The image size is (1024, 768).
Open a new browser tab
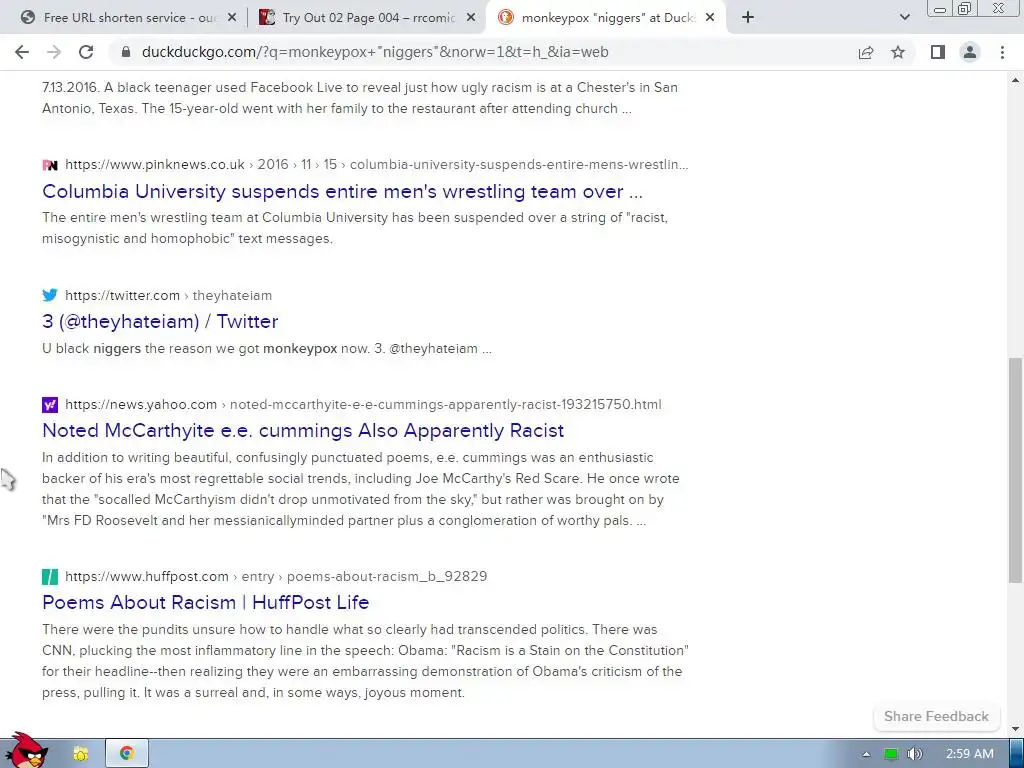(748, 18)
